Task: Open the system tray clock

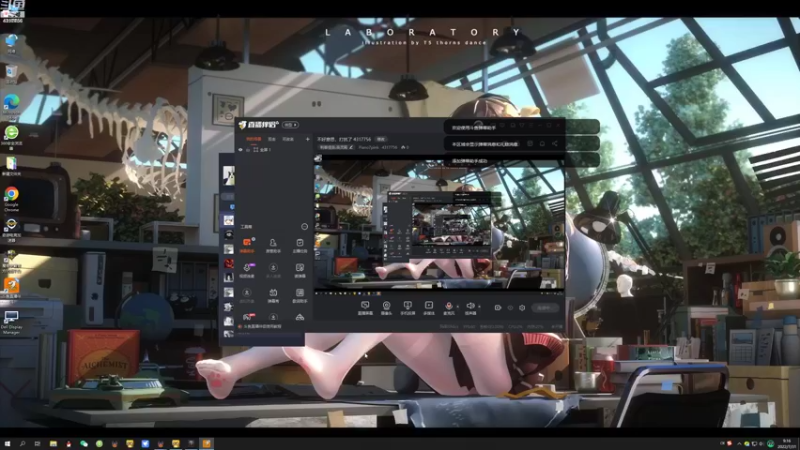Action: click(x=787, y=443)
